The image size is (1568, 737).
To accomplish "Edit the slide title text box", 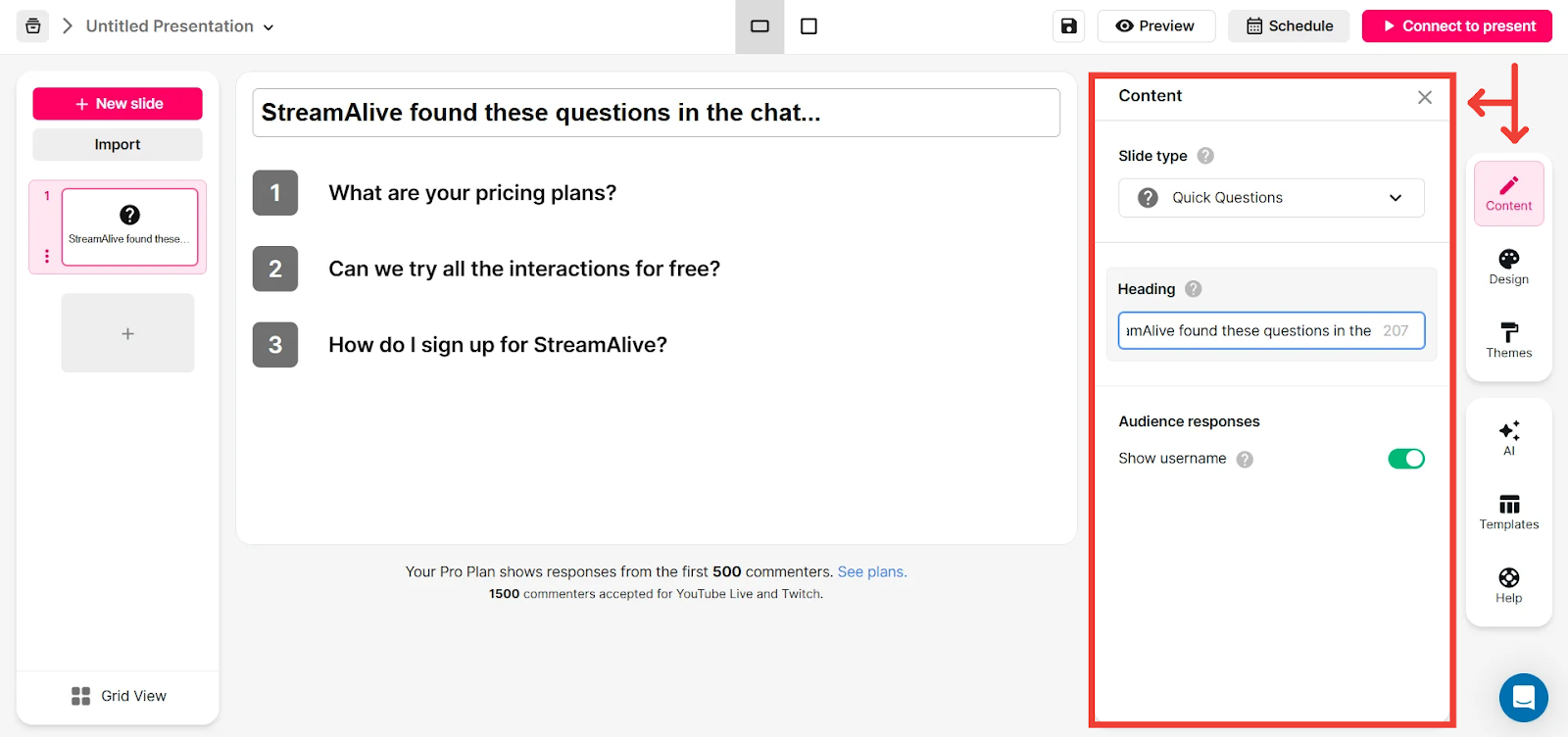I will pos(657,113).
